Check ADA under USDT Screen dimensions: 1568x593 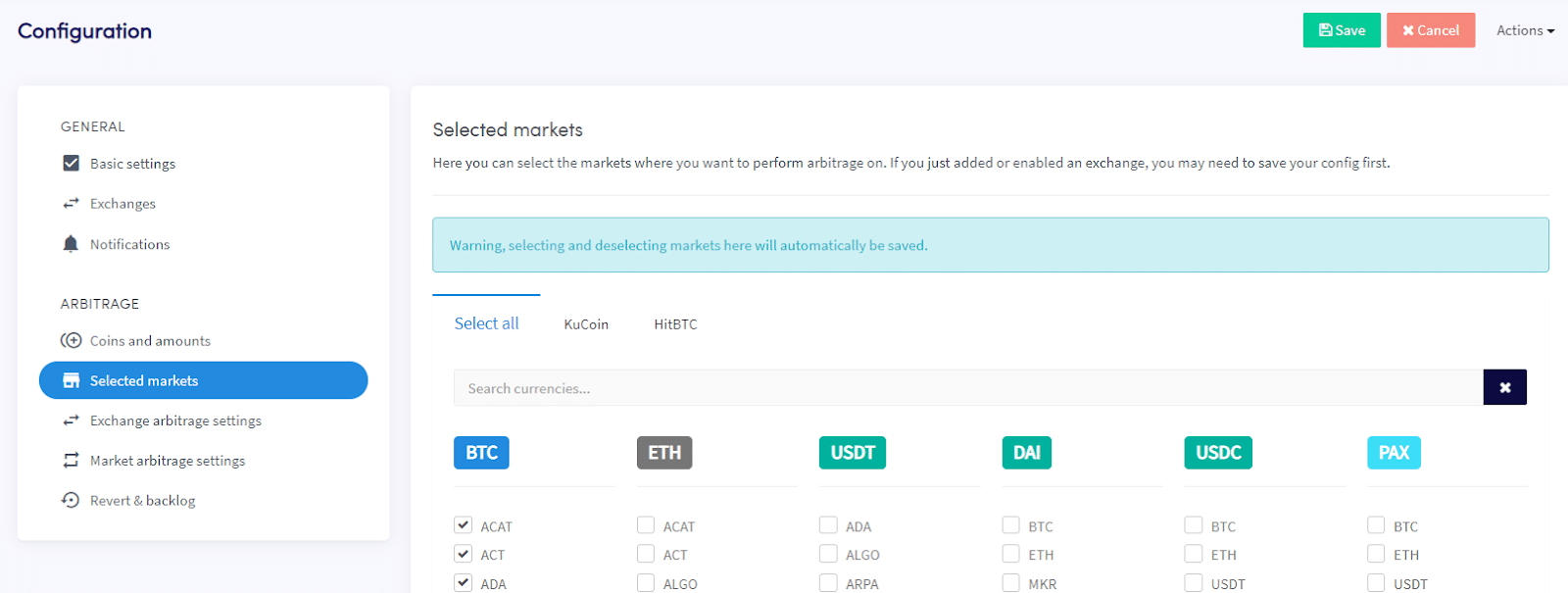click(x=829, y=525)
